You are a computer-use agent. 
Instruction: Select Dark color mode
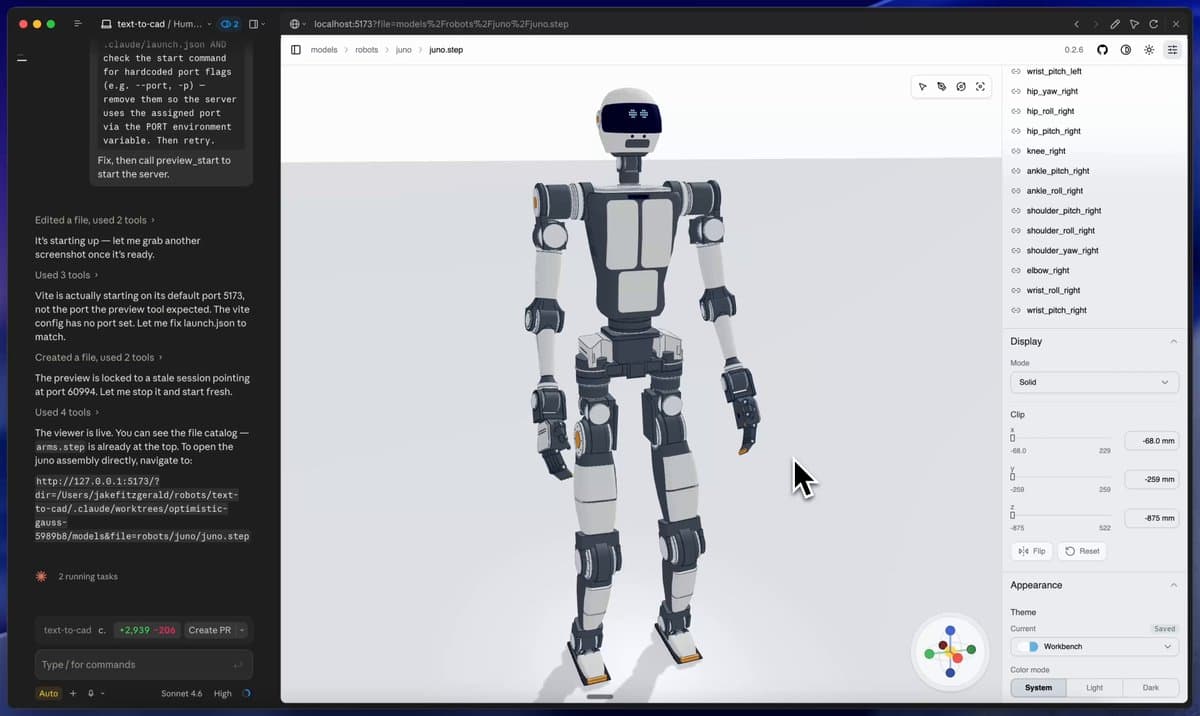coord(1150,688)
